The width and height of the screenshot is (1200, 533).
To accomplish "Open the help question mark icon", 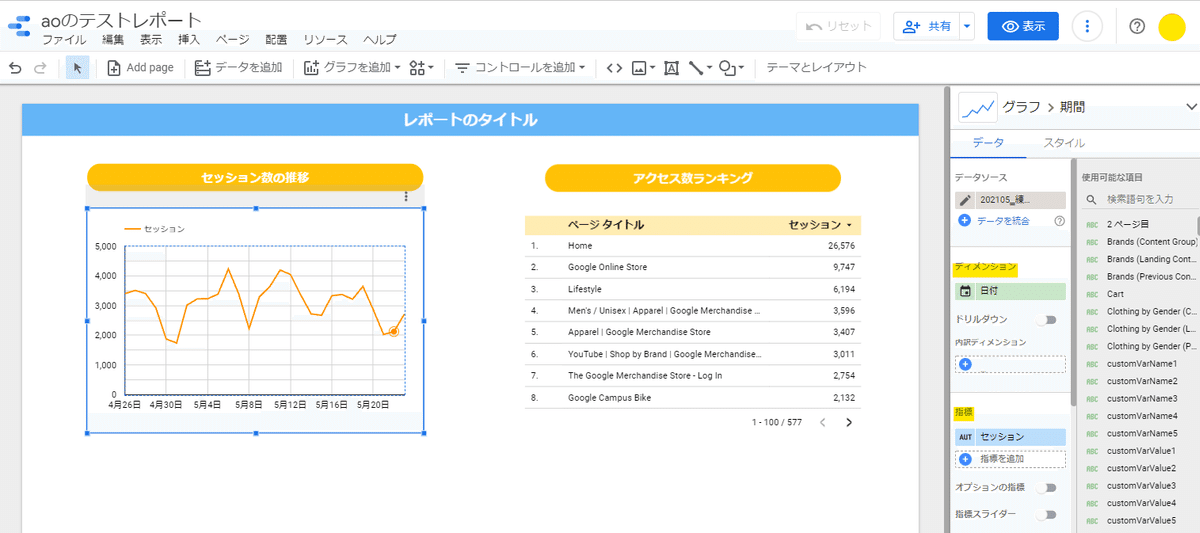I will pos(1137,27).
